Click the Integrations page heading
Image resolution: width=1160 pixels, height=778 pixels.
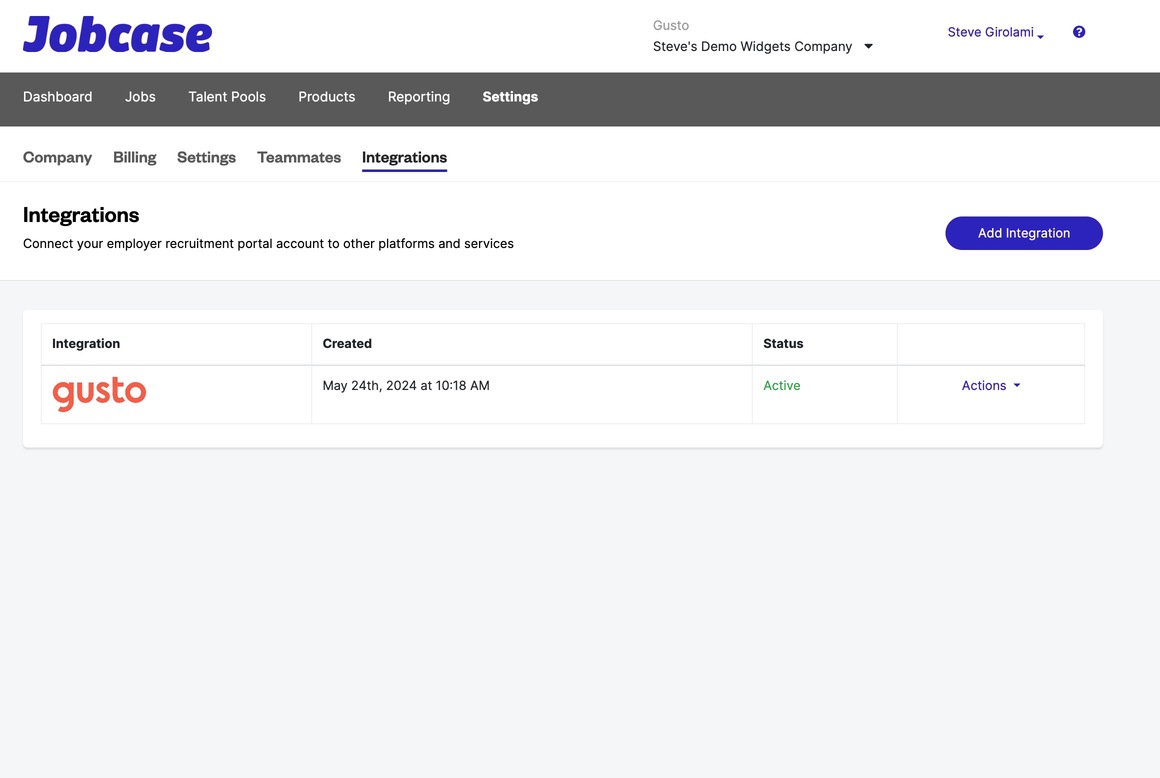[x=81, y=215]
